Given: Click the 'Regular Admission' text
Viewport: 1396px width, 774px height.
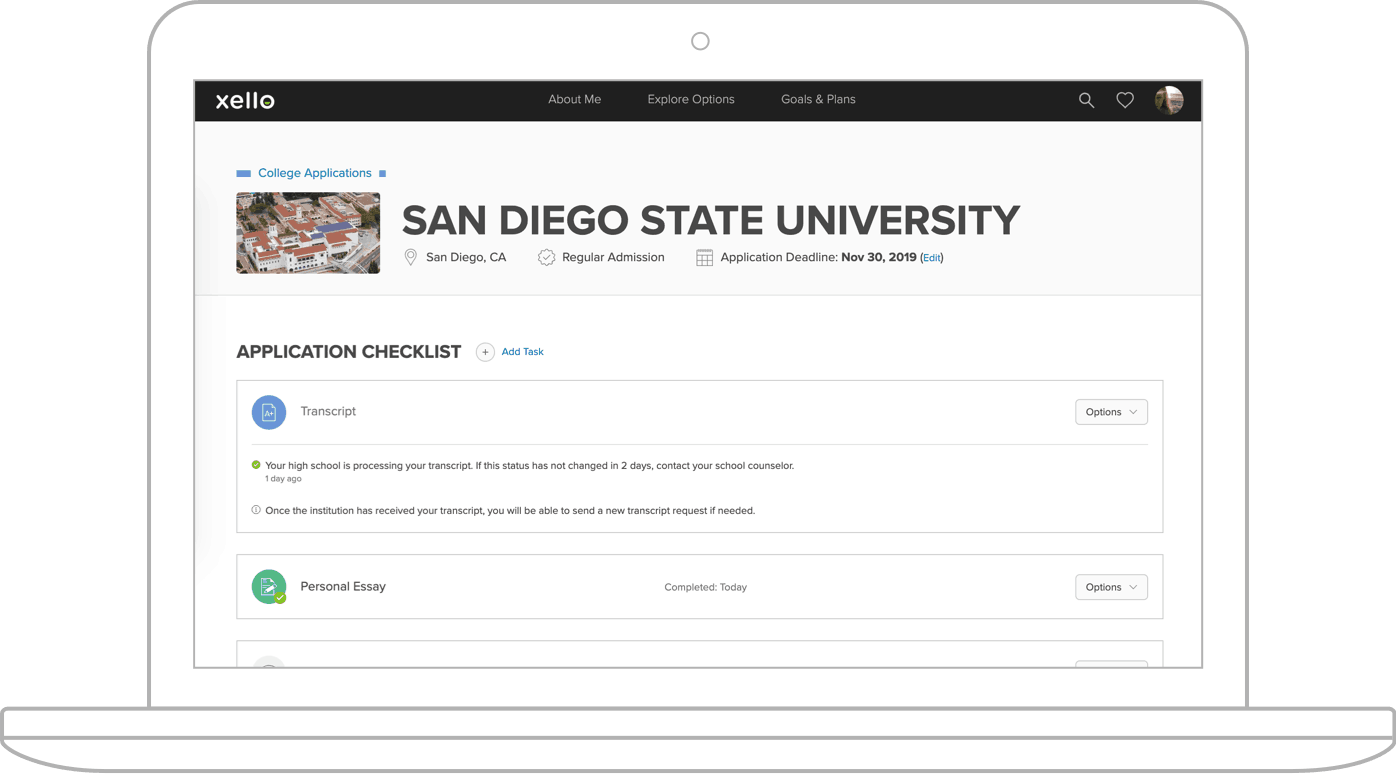Looking at the screenshot, I should 613,257.
